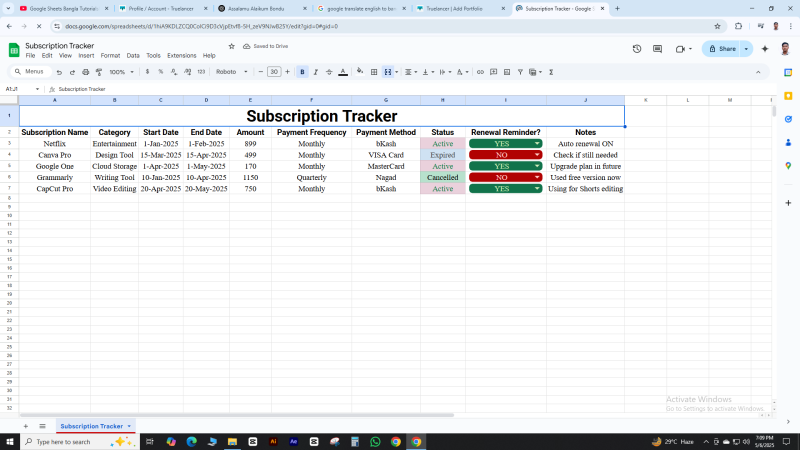The image size is (800, 450).
Task: Open the Roboto font dropdown
Action: (x=232, y=72)
